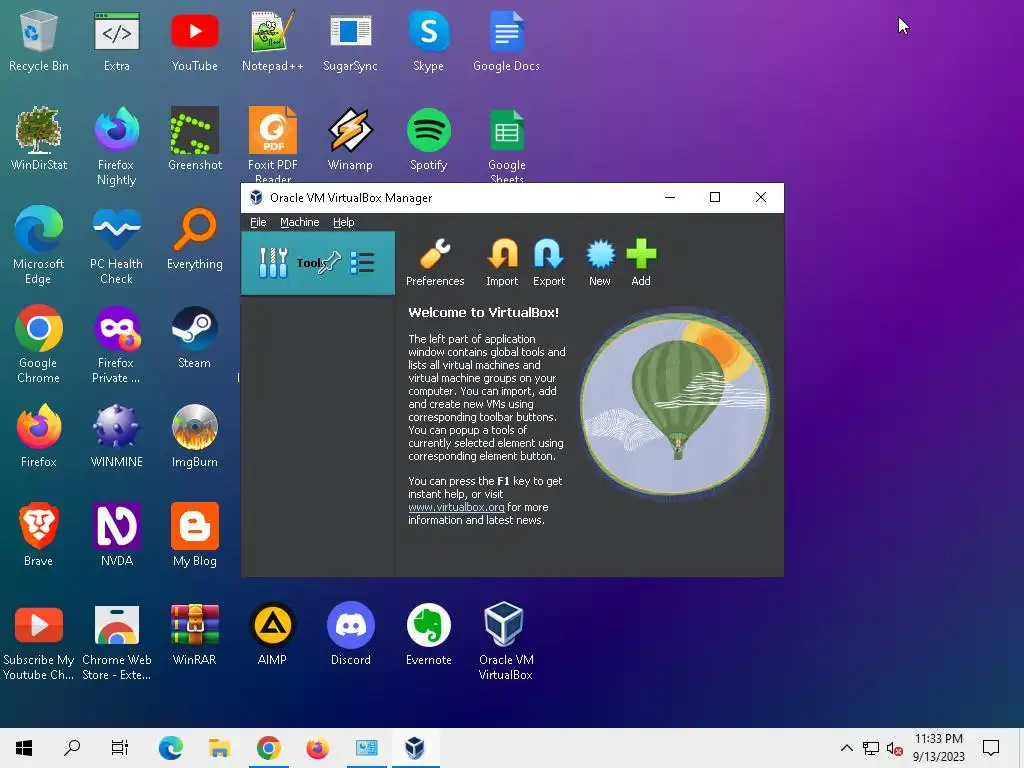Switch to Chrome on the taskbar
This screenshot has width=1024, height=768.
point(268,748)
